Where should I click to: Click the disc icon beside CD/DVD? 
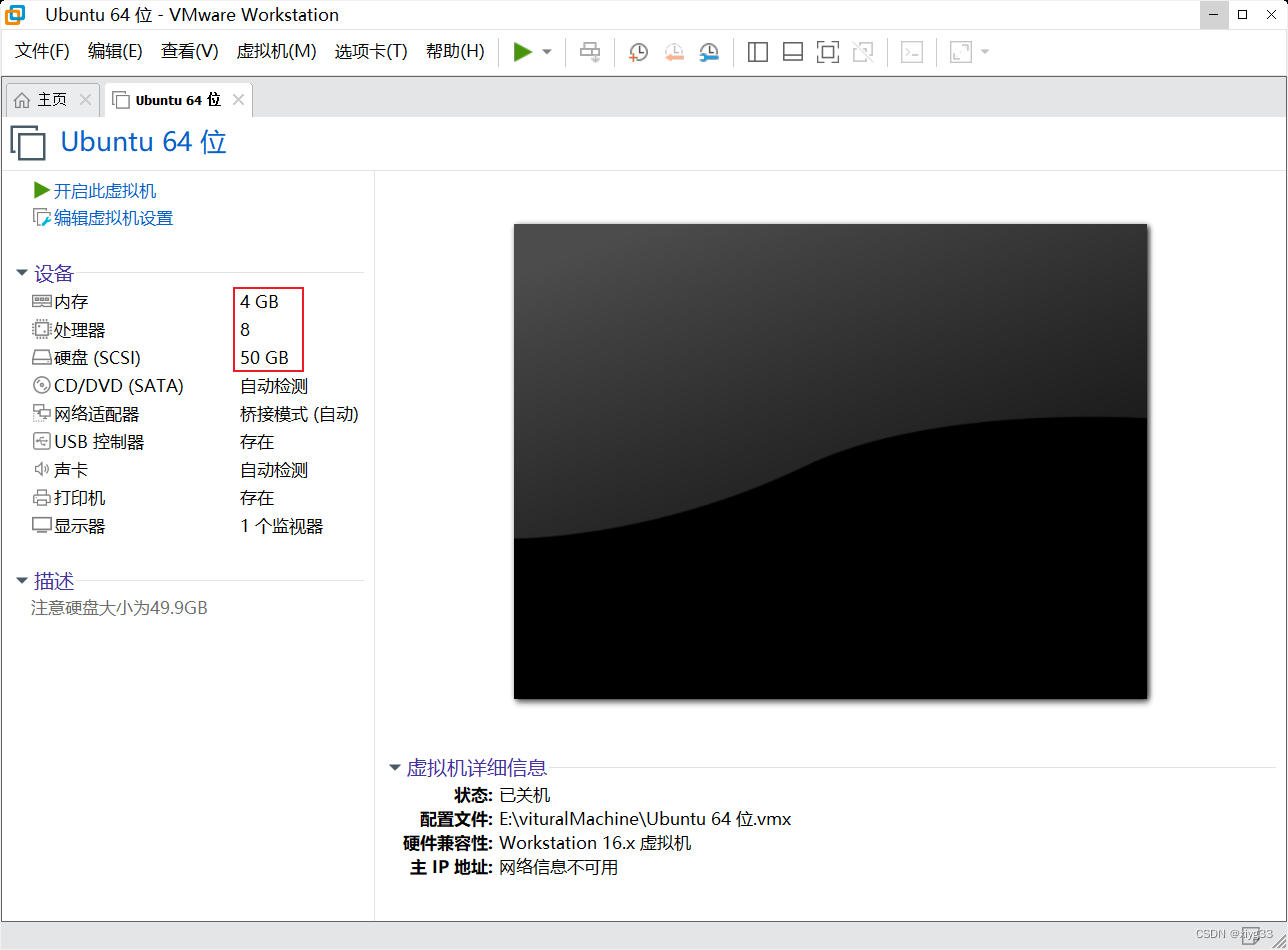42,385
